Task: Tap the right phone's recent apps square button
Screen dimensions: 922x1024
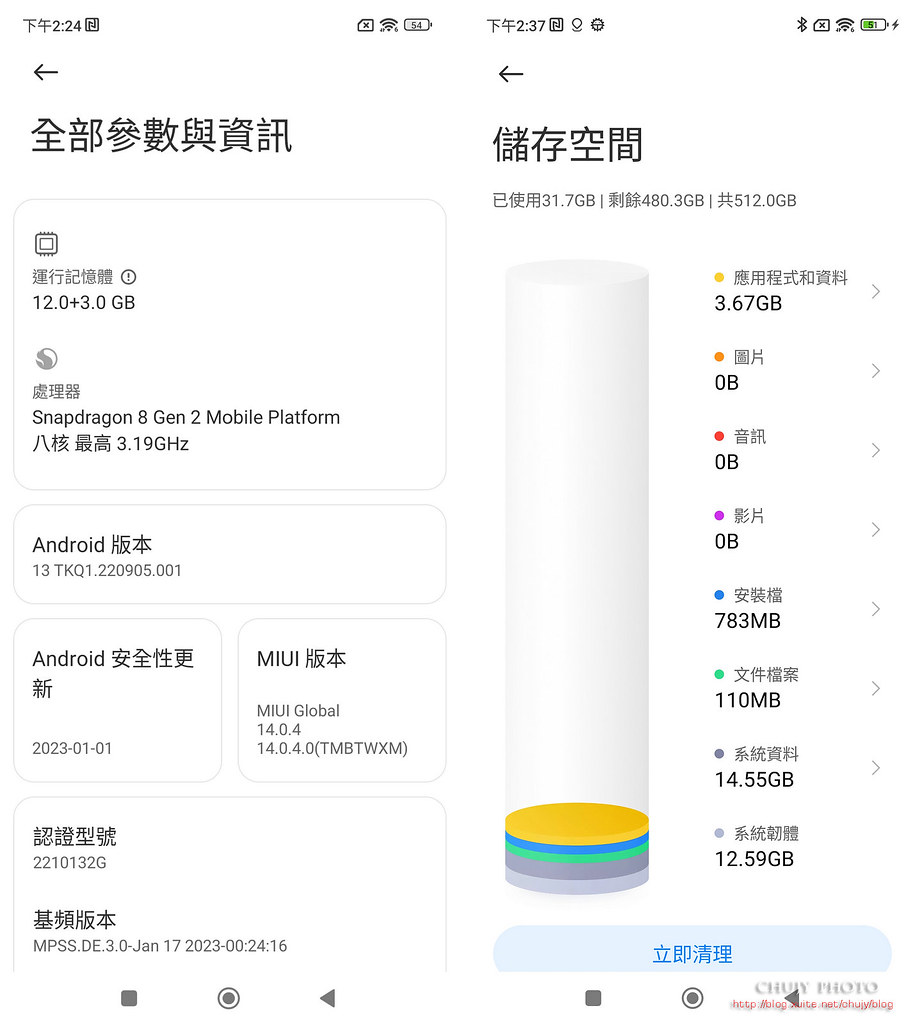Action: pos(593,998)
